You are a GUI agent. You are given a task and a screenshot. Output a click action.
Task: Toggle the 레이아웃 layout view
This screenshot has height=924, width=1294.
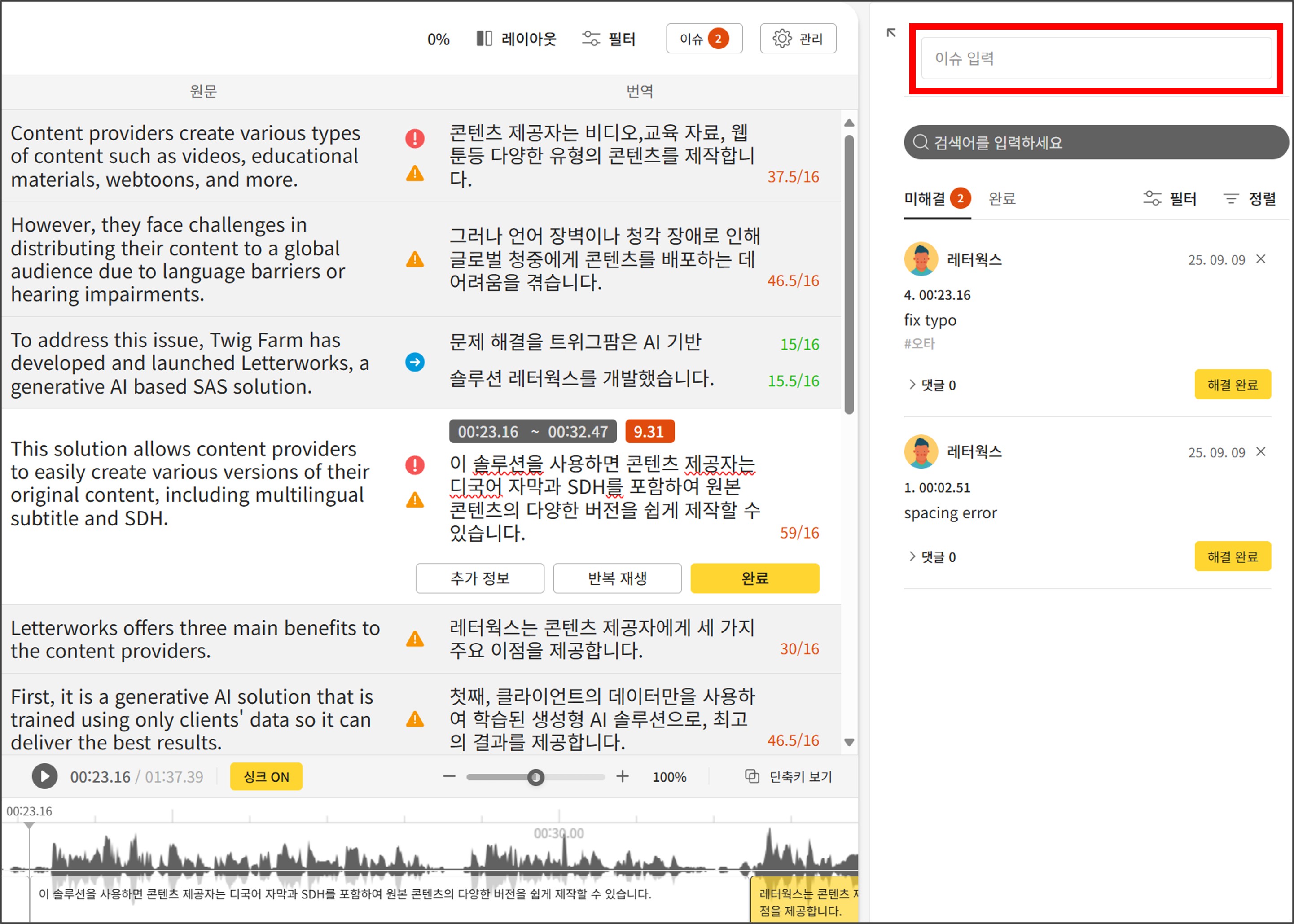[x=516, y=39]
